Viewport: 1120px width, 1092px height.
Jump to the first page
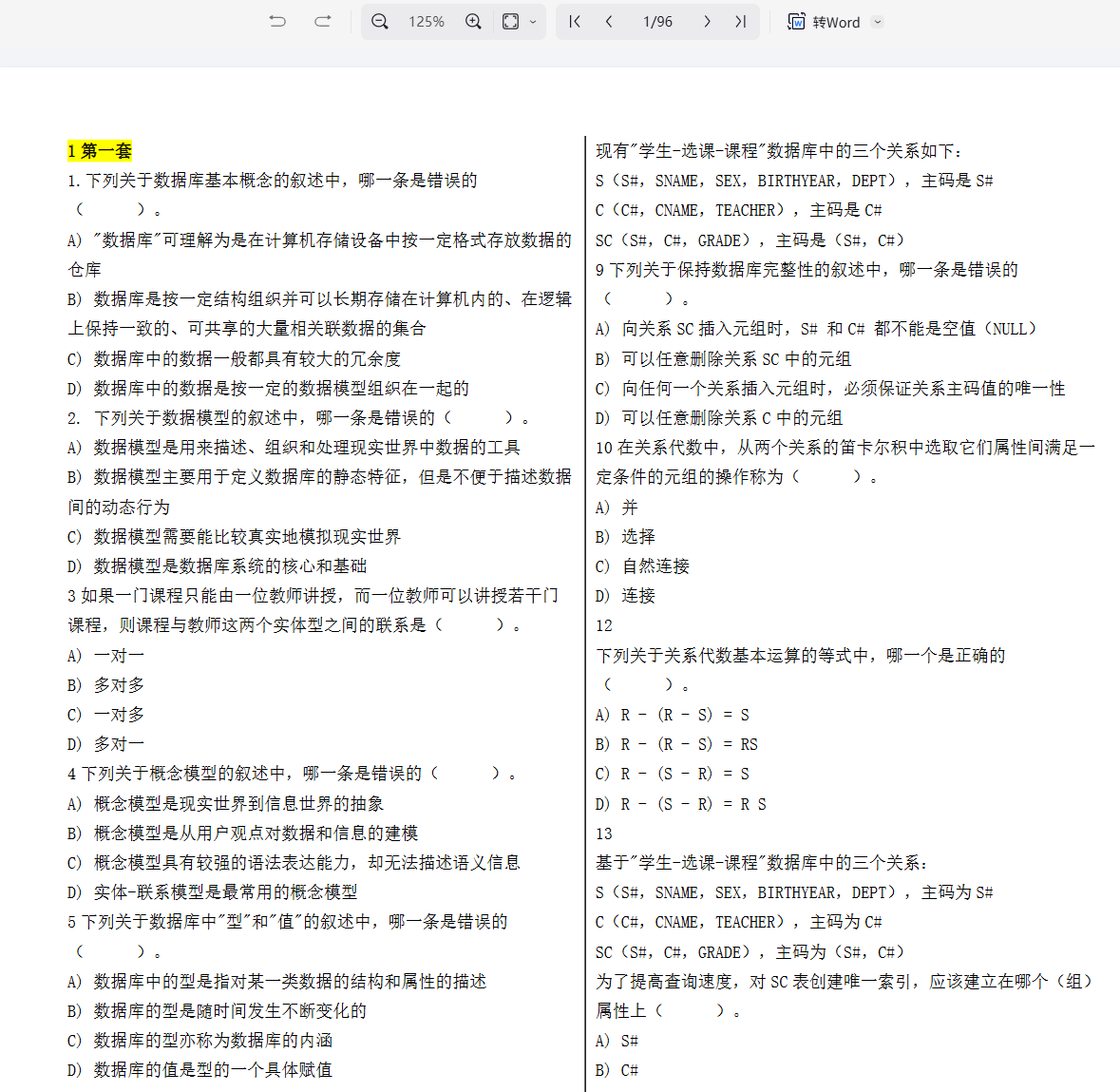[575, 22]
